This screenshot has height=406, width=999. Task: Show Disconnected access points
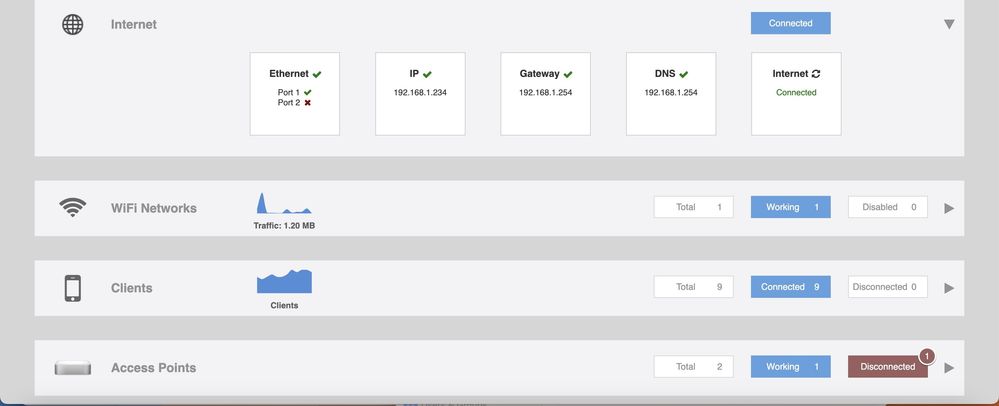coord(887,367)
